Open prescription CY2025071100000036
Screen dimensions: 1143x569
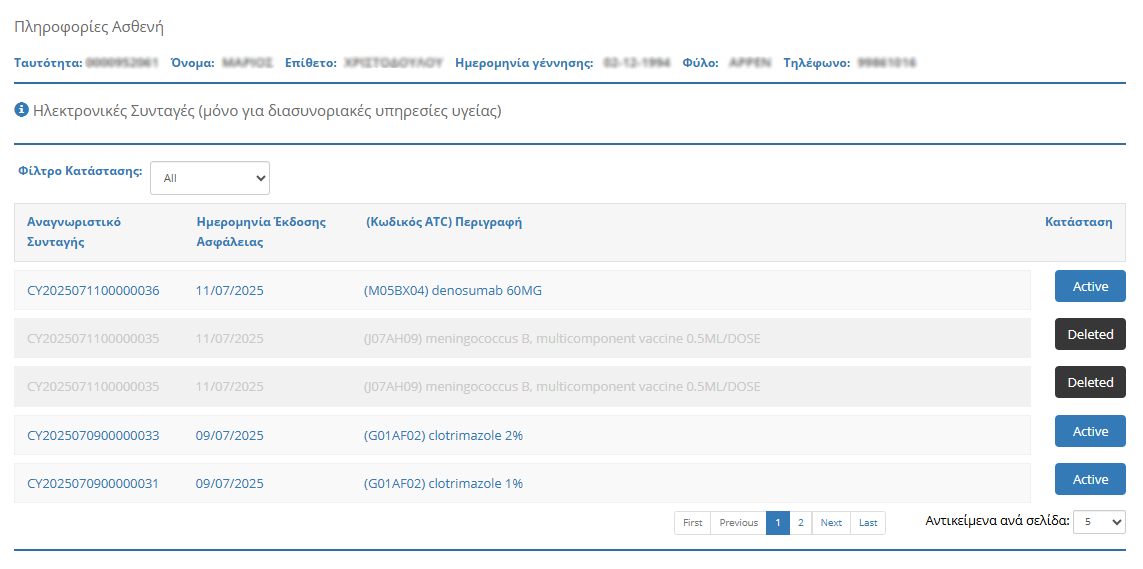pyautogui.click(x=93, y=291)
